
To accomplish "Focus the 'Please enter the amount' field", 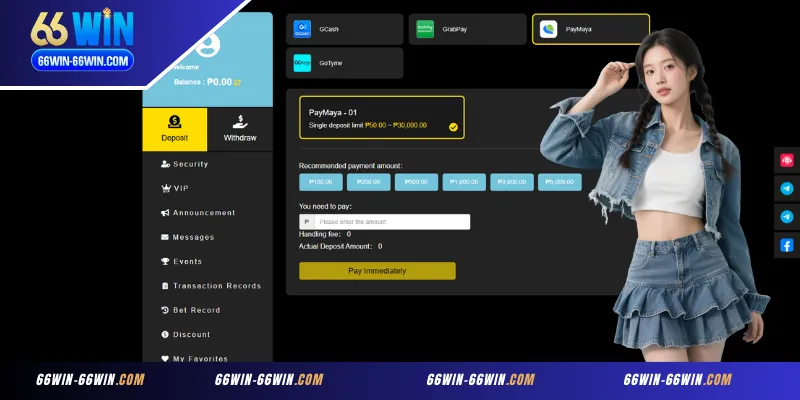I will 392,222.
